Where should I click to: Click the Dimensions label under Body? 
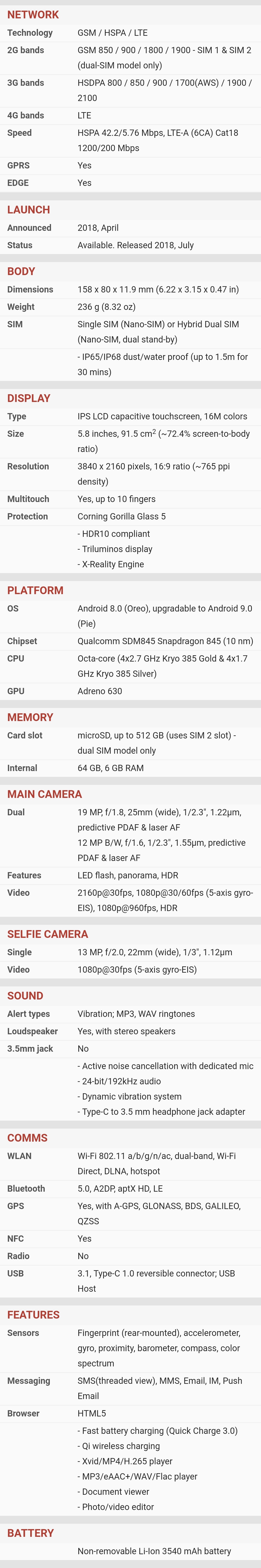[30, 290]
